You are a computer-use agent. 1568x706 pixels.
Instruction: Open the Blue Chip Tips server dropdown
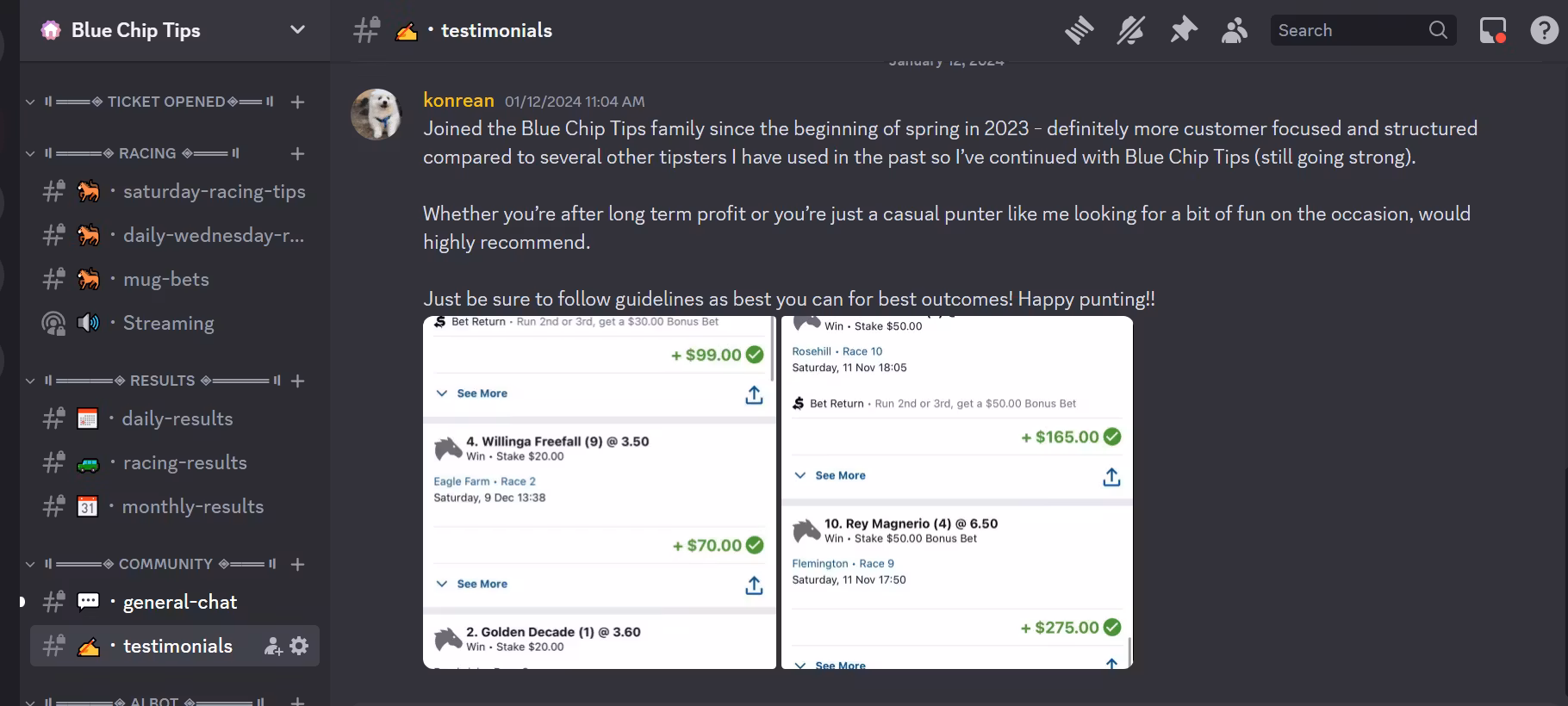pos(297,30)
